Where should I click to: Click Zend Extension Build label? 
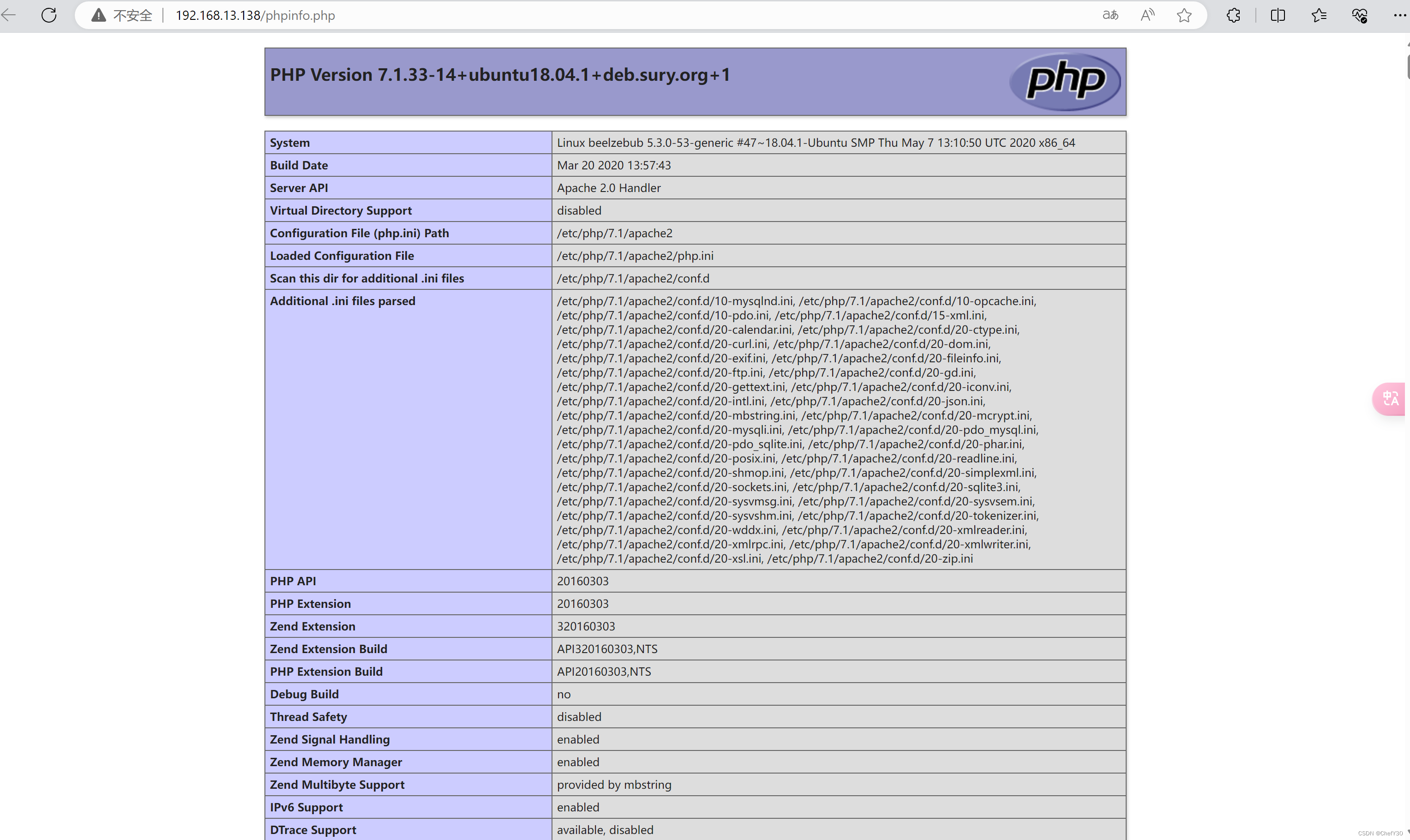[328, 648]
